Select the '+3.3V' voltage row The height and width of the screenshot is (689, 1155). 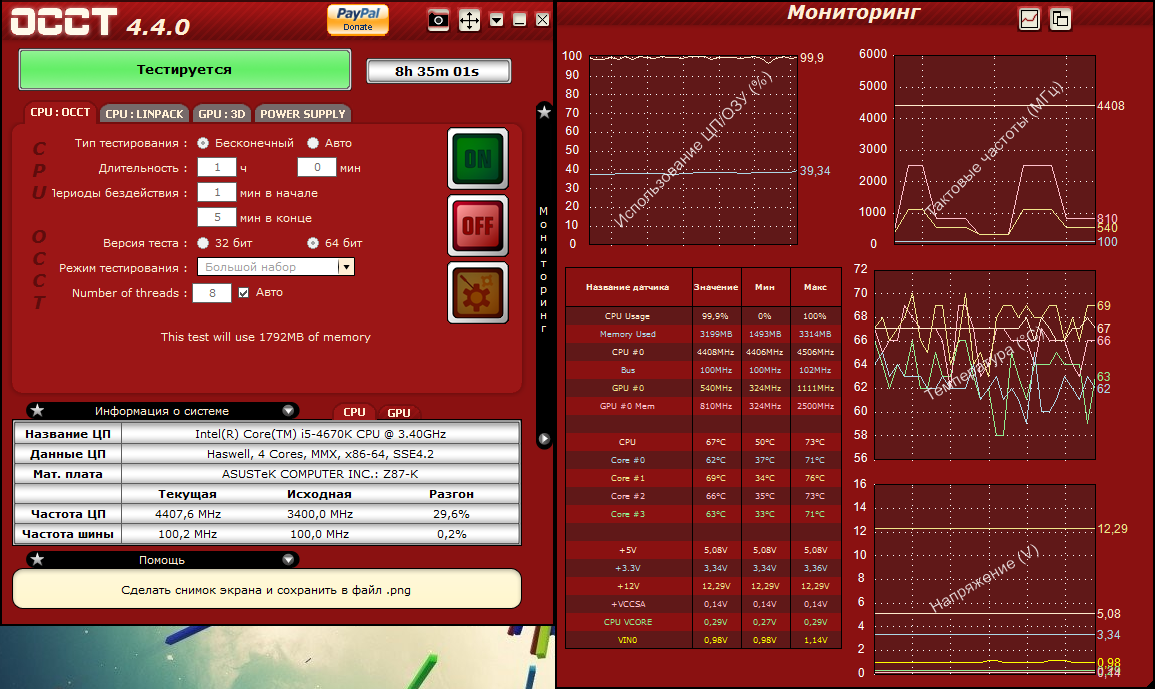pyautogui.click(x=703, y=568)
